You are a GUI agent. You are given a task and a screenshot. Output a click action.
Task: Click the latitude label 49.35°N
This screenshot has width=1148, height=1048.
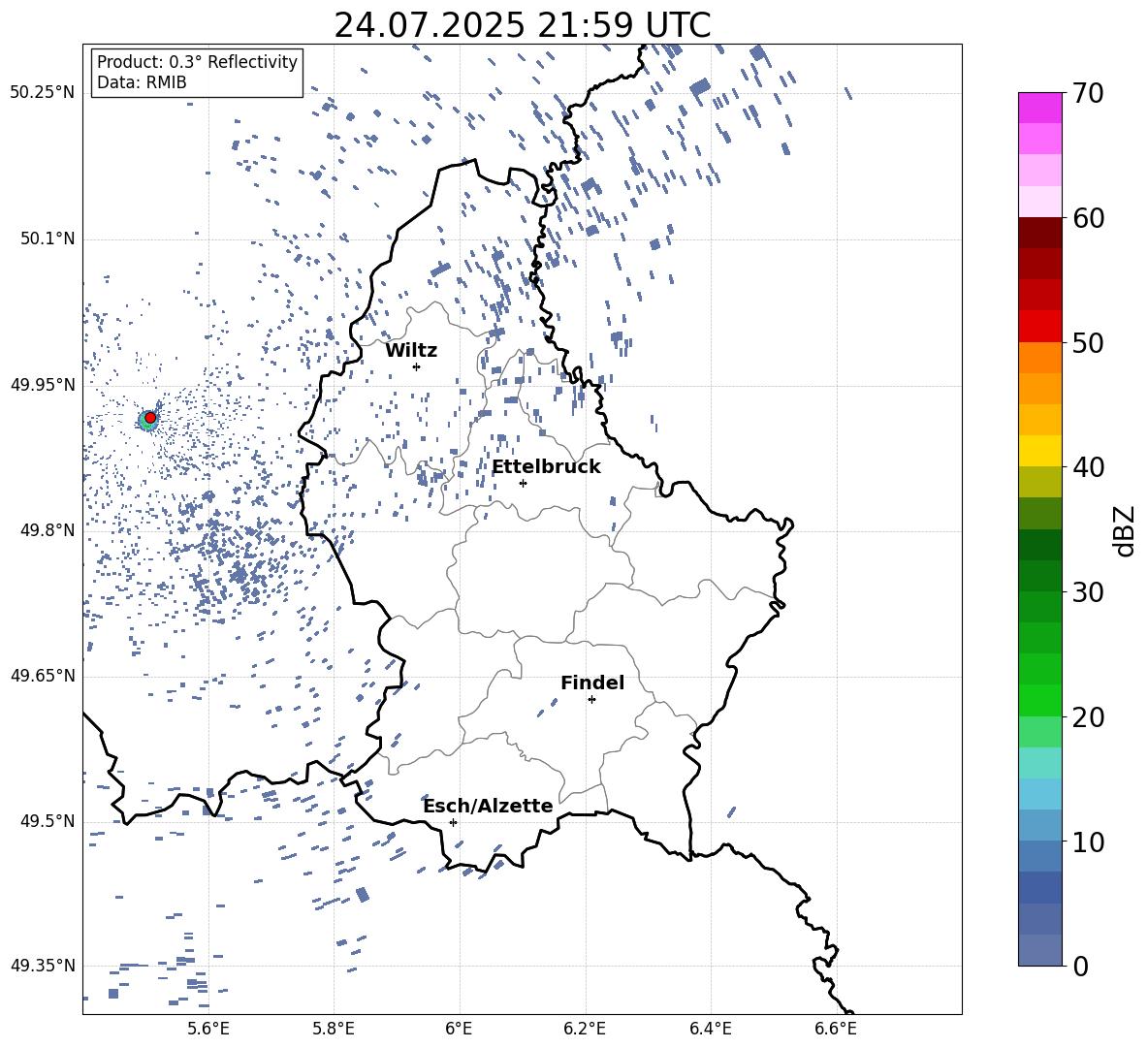point(43,966)
